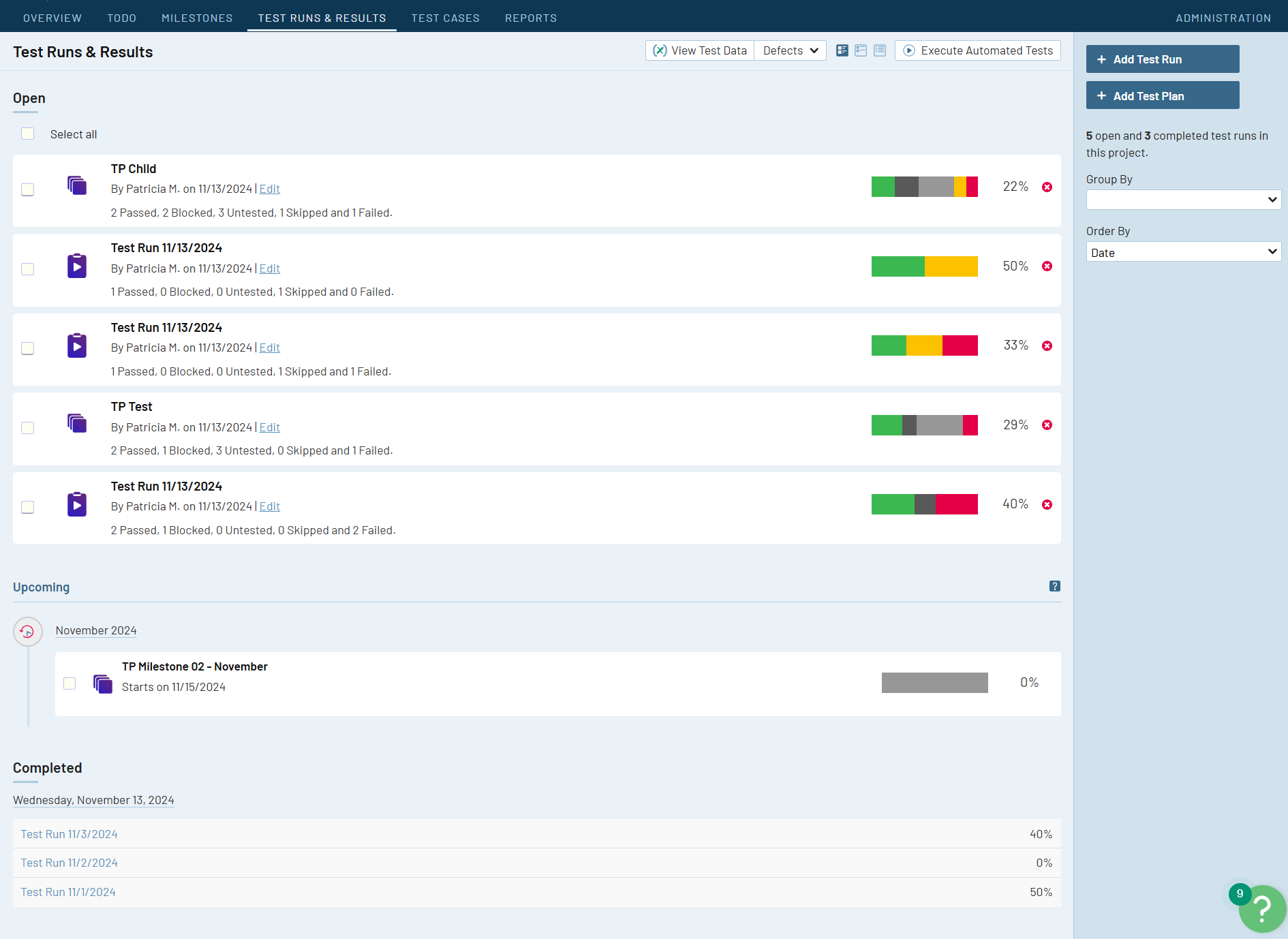This screenshot has width=1288, height=939.
Task: Click the Add Test Run button
Action: [1162, 59]
